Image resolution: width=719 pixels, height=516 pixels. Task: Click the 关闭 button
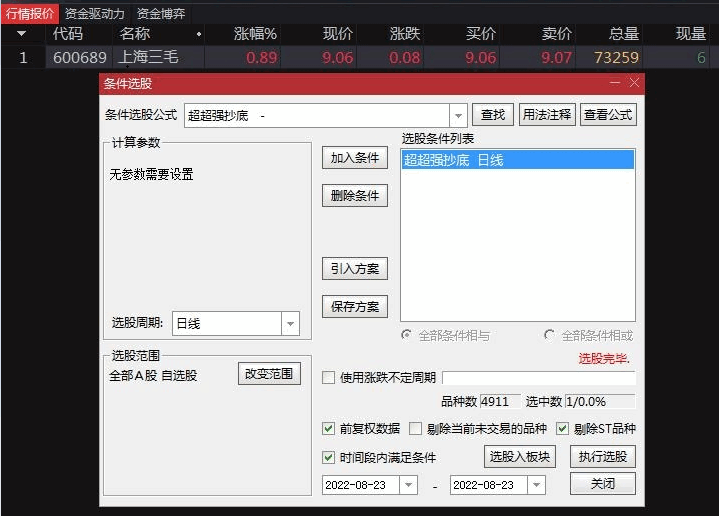coord(603,483)
